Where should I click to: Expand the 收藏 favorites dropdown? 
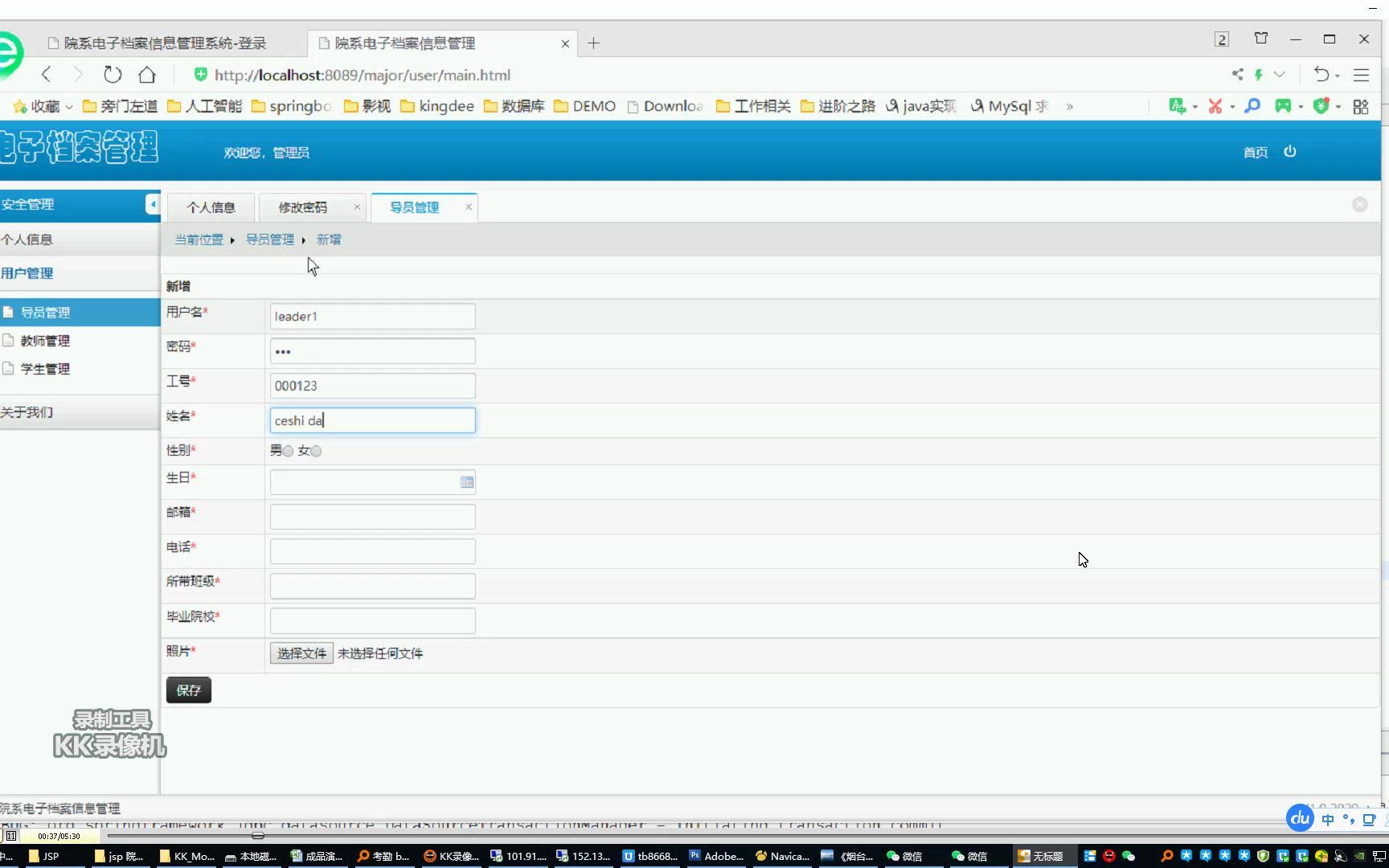(x=69, y=107)
